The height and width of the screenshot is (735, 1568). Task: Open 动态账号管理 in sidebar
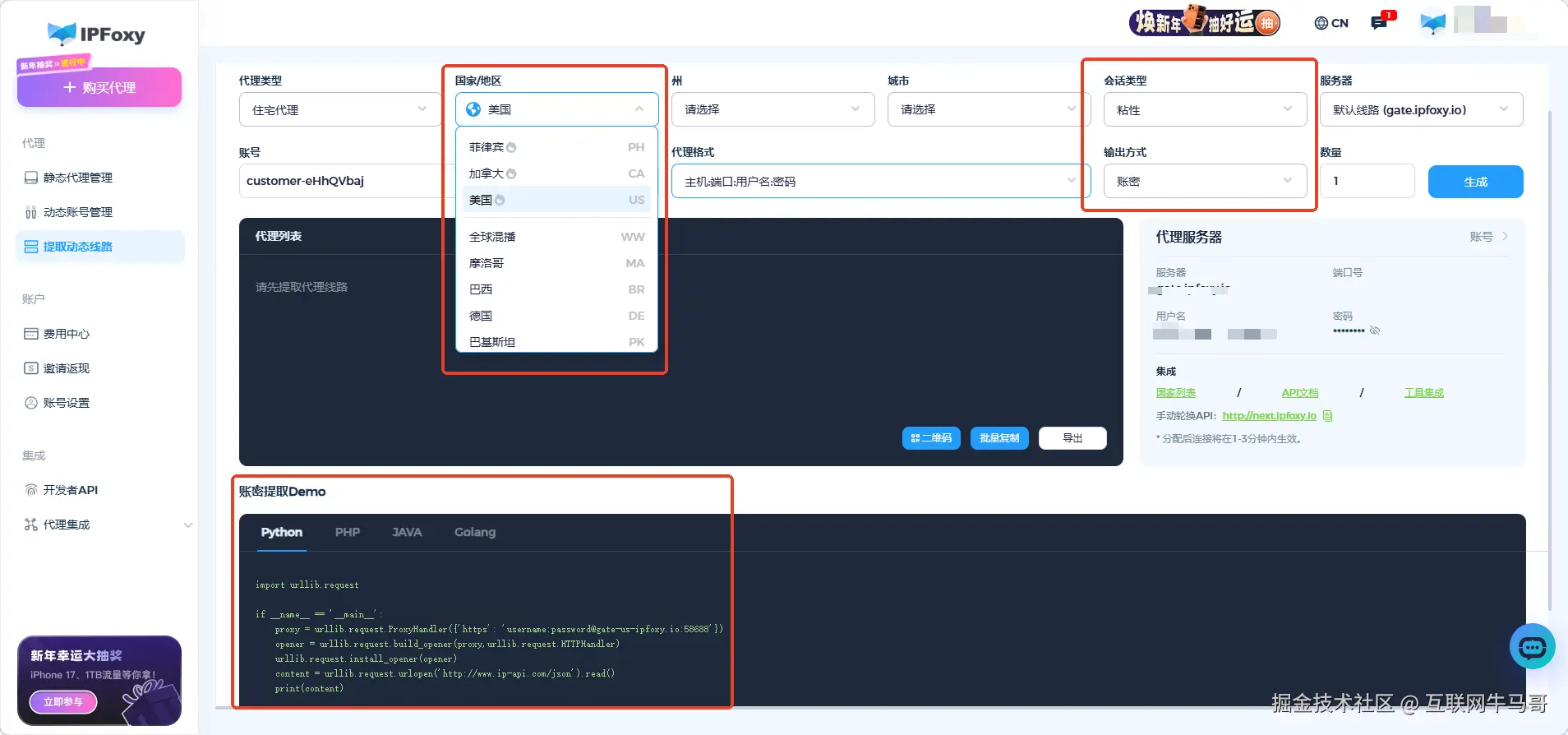point(78,212)
